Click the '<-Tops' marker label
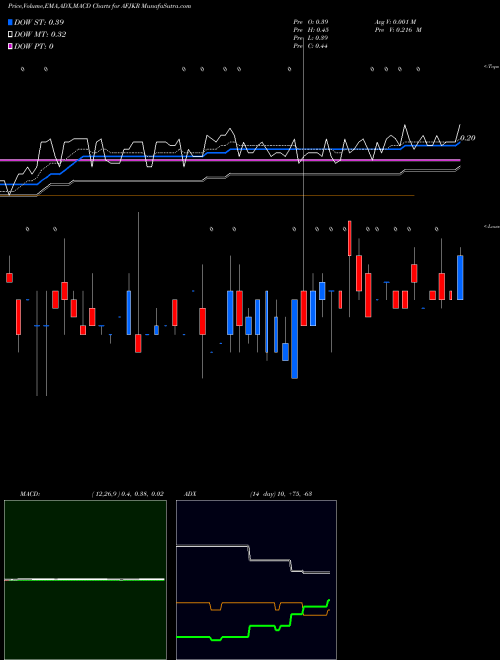Image resolution: width=500 pixels, height=660 pixels. pos(492,67)
